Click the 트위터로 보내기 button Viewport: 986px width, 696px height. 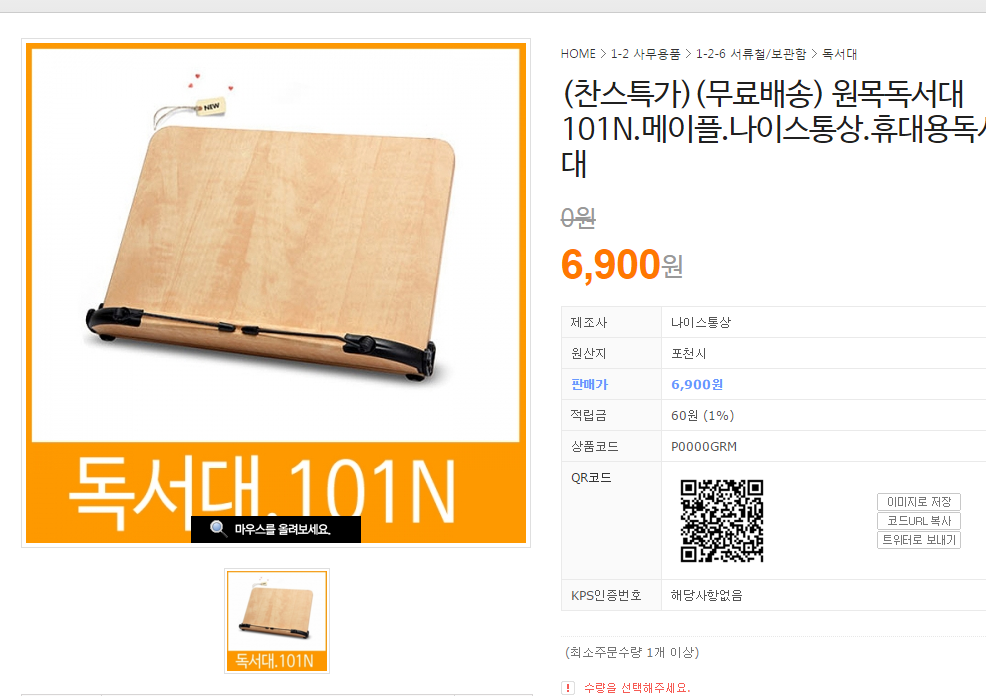(x=919, y=539)
